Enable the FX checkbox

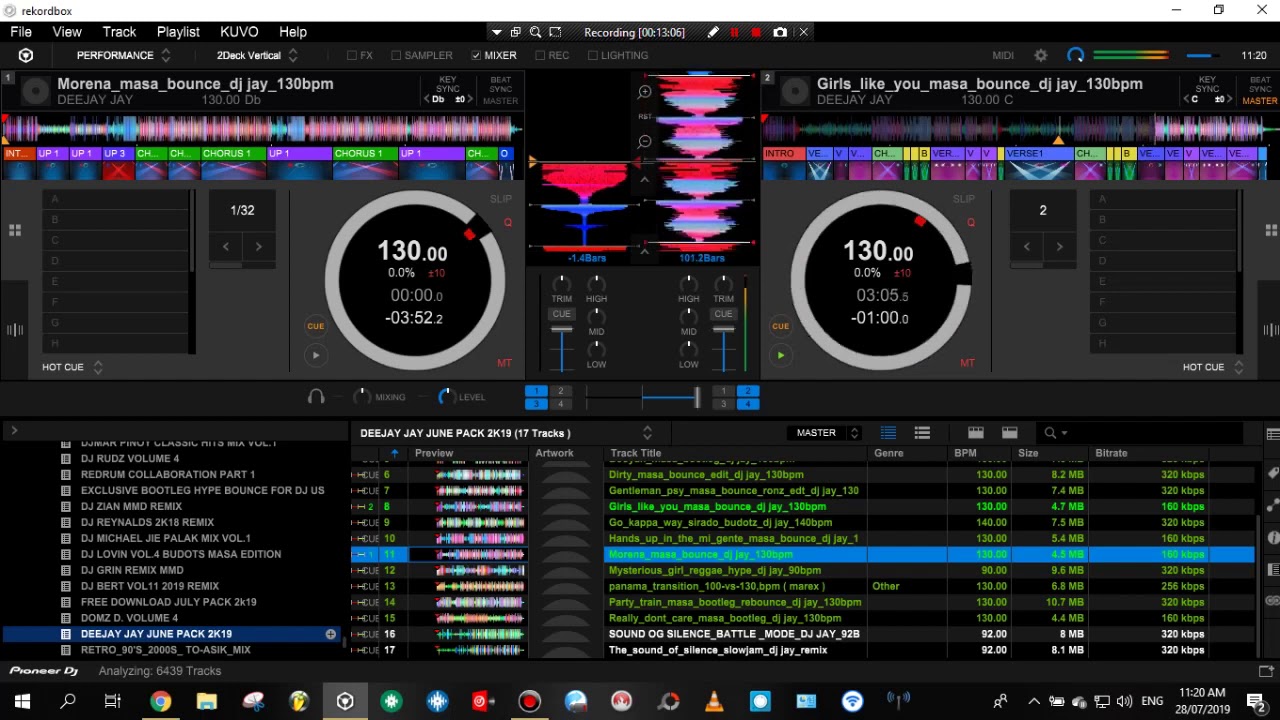click(x=352, y=56)
